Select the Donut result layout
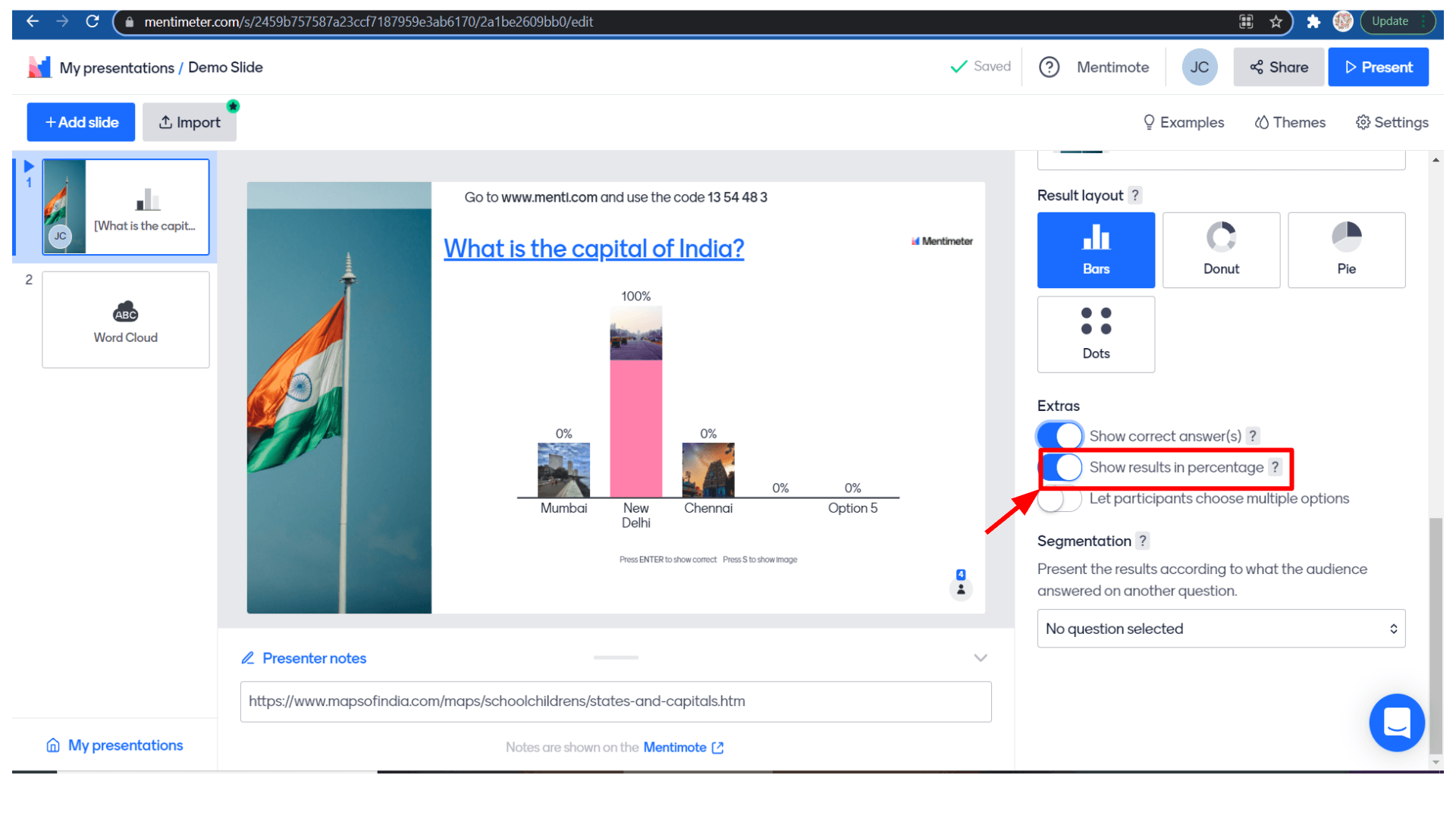The image size is (1456, 819). point(1220,249)
